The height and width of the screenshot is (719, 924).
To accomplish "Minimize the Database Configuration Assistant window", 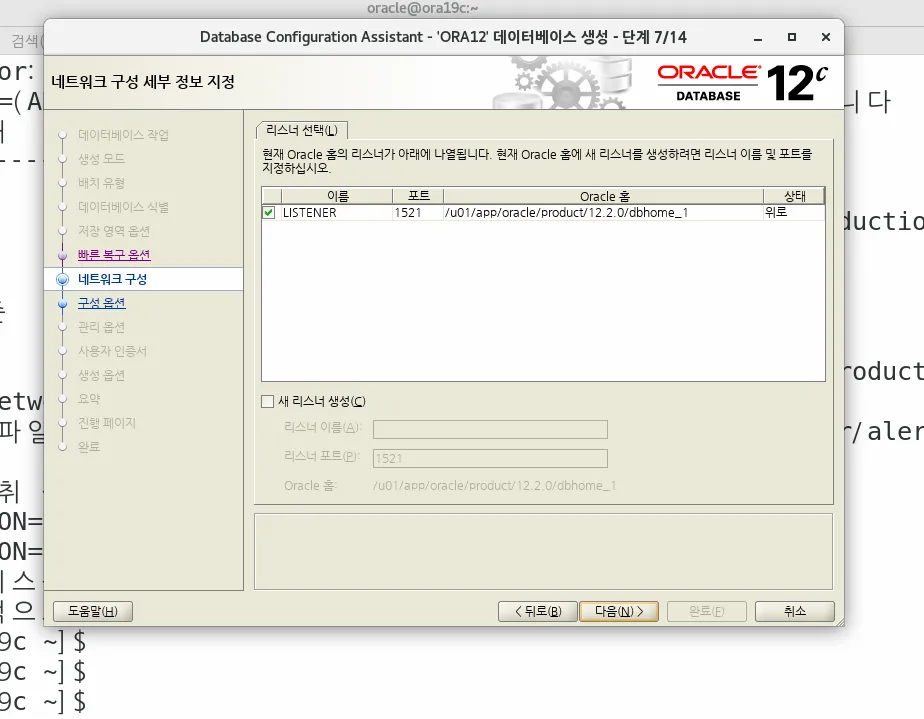I will [758, 38].
